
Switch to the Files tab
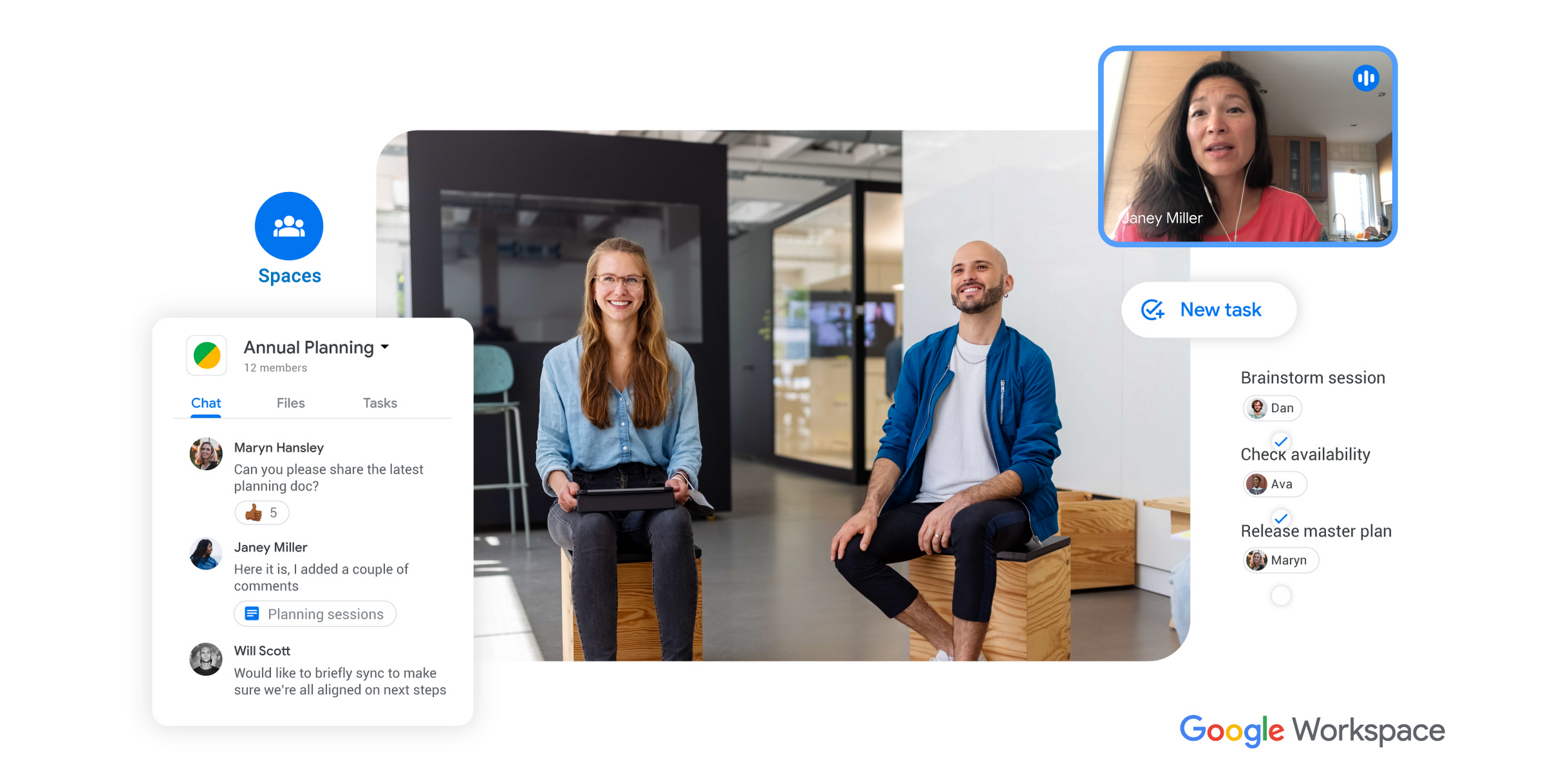point(290,403)
